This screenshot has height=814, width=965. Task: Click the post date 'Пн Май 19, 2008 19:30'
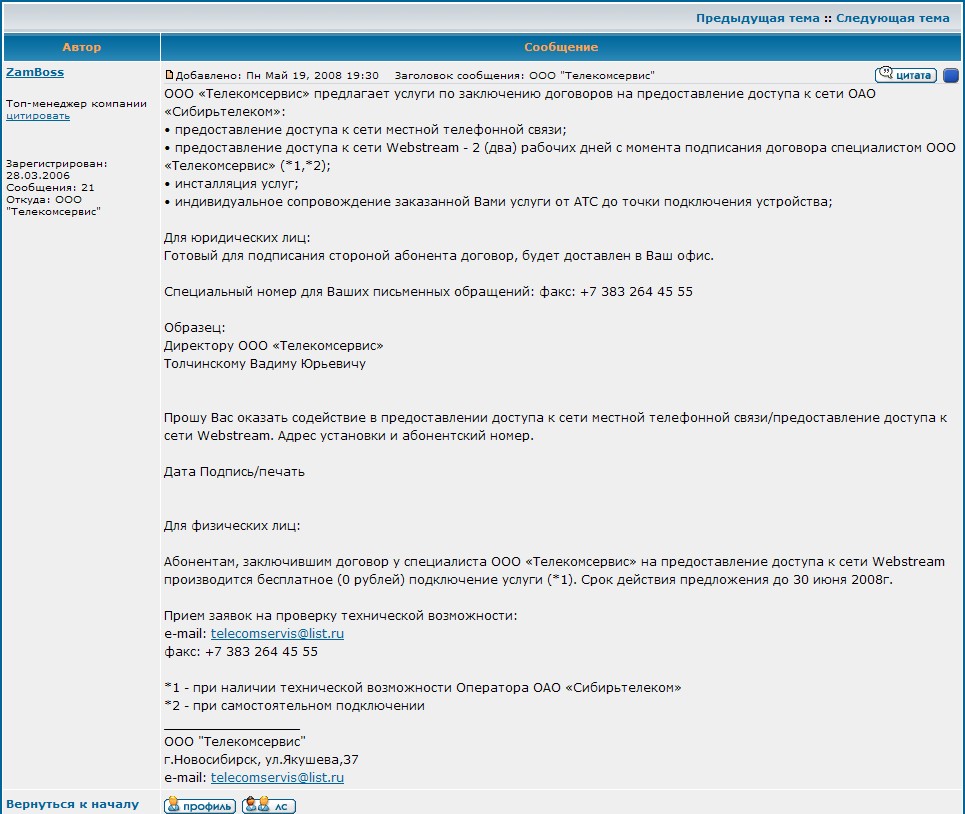coord(312,75)
